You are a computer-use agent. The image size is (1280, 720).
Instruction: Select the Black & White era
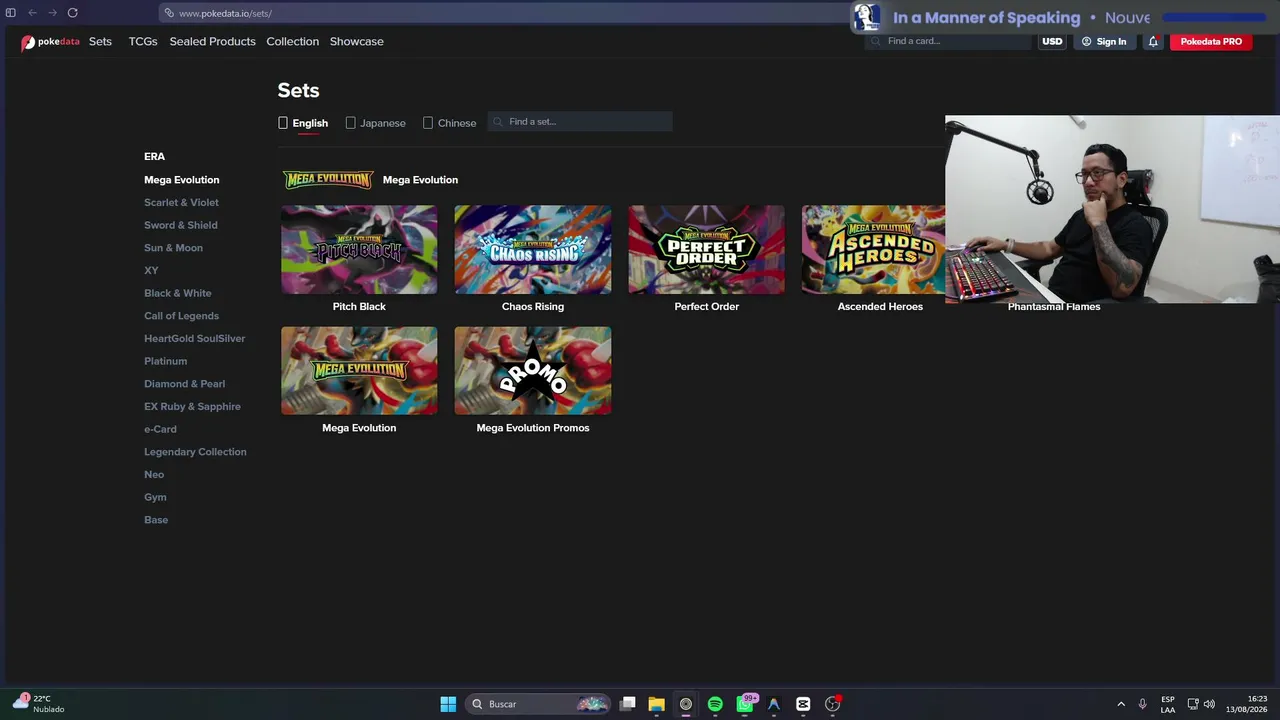[x=177, y=293]
